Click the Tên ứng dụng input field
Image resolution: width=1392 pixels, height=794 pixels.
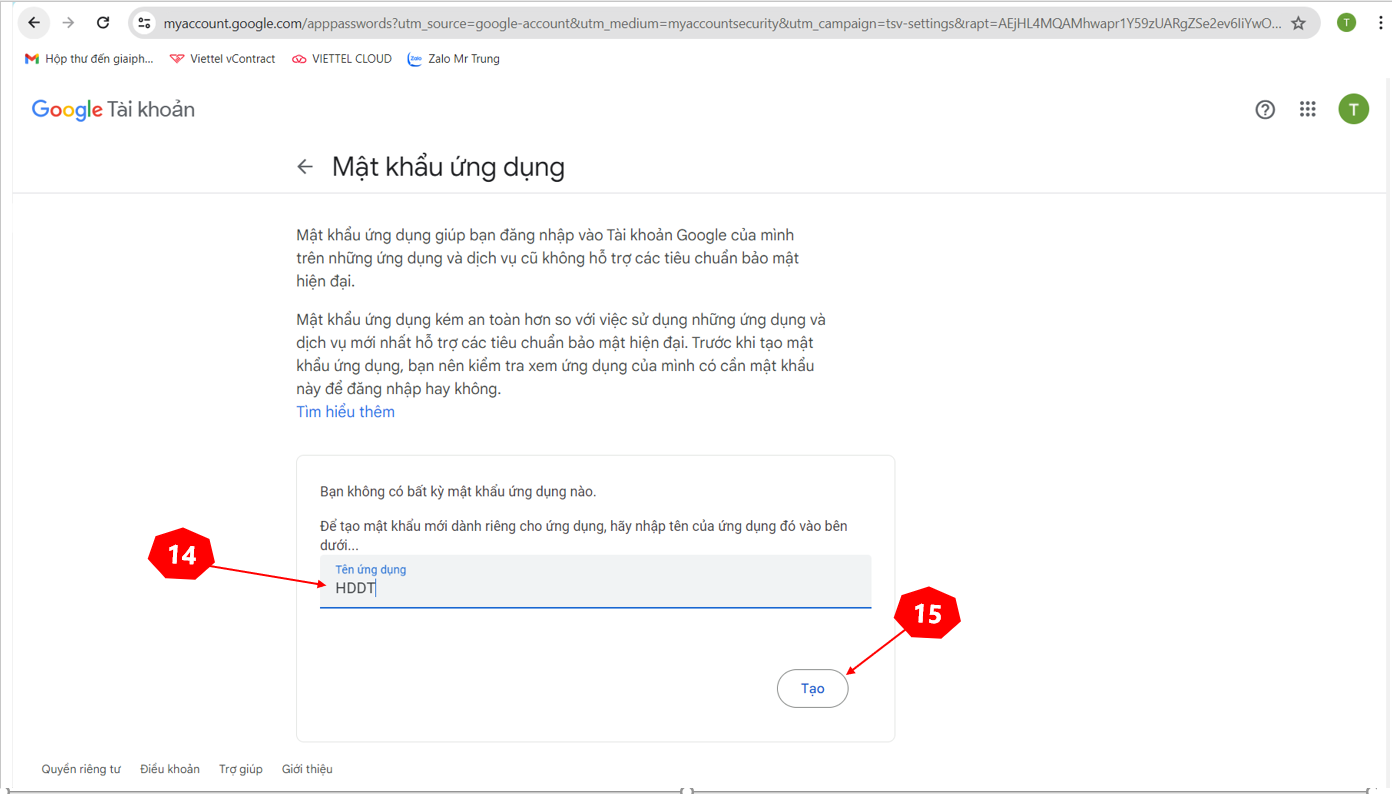(595, 585)
